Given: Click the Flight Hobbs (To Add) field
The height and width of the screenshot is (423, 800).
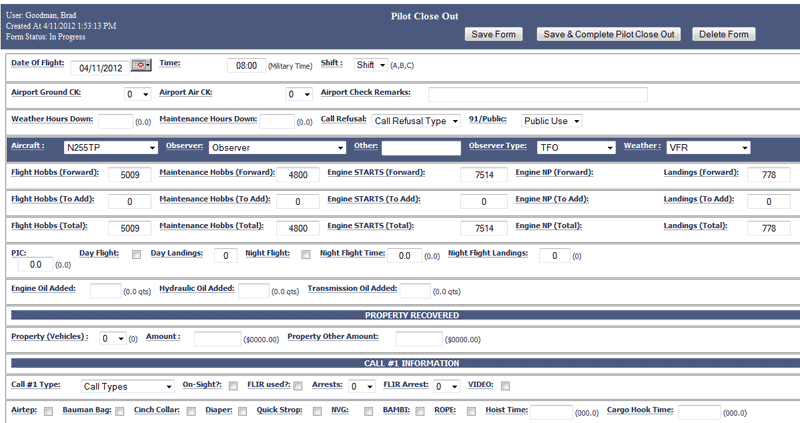Looking at the screenshot, I should 130,202.
